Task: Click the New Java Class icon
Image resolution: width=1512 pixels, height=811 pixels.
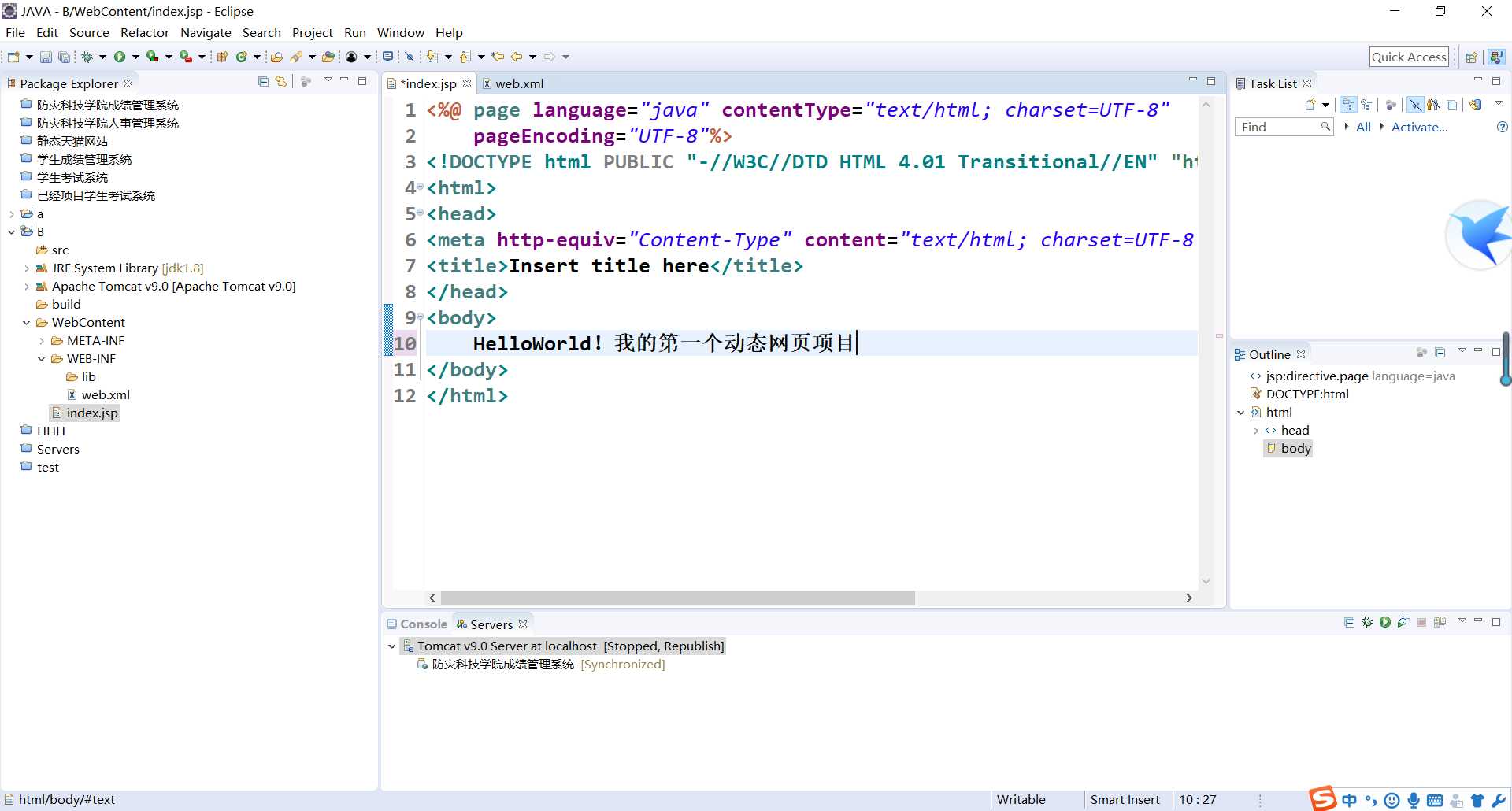Action: (x=242, y=57)
